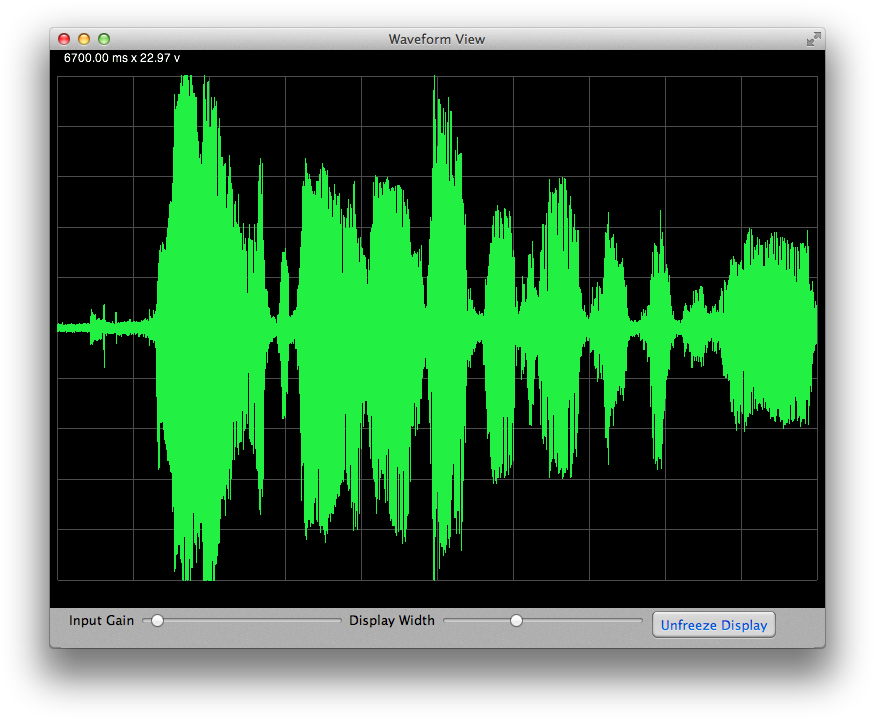Viewport: 874px width, 719px height.
Task: Click the right end of the Display Width track
Action: point(639,621)
